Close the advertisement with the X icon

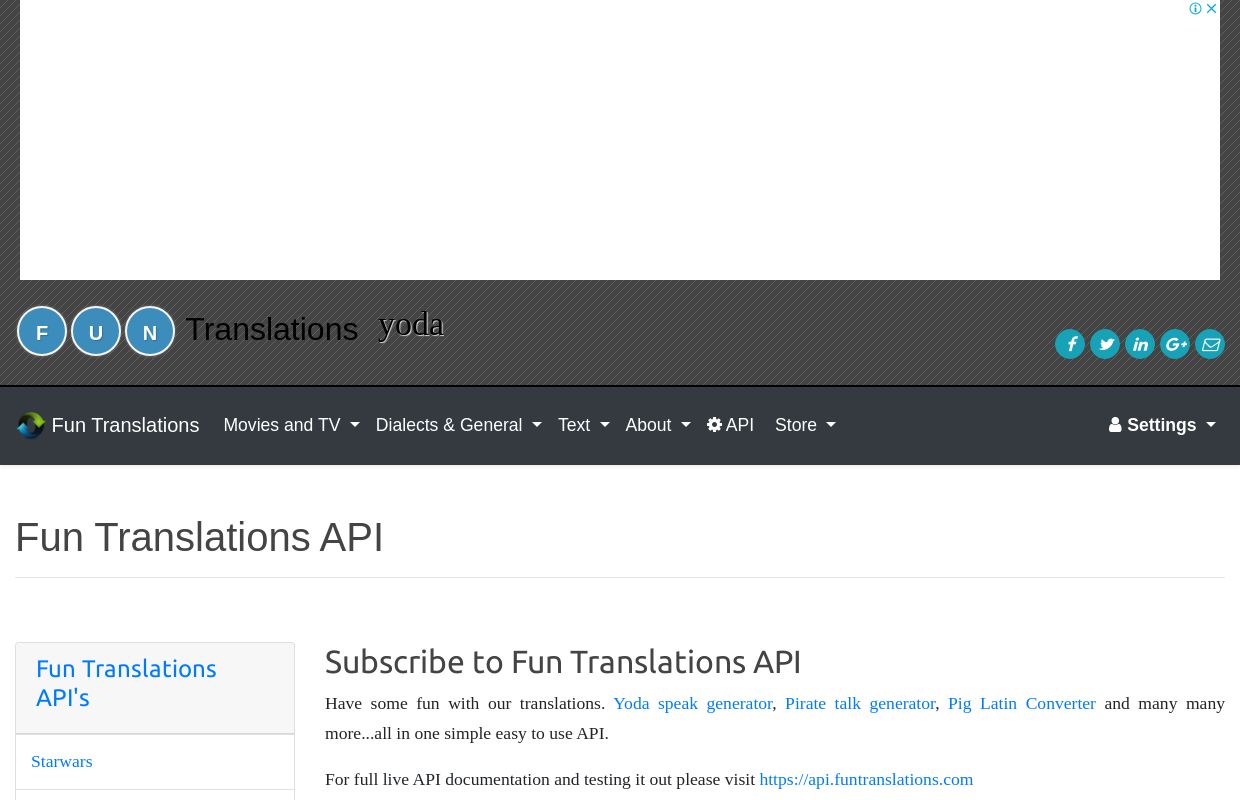1211,9
